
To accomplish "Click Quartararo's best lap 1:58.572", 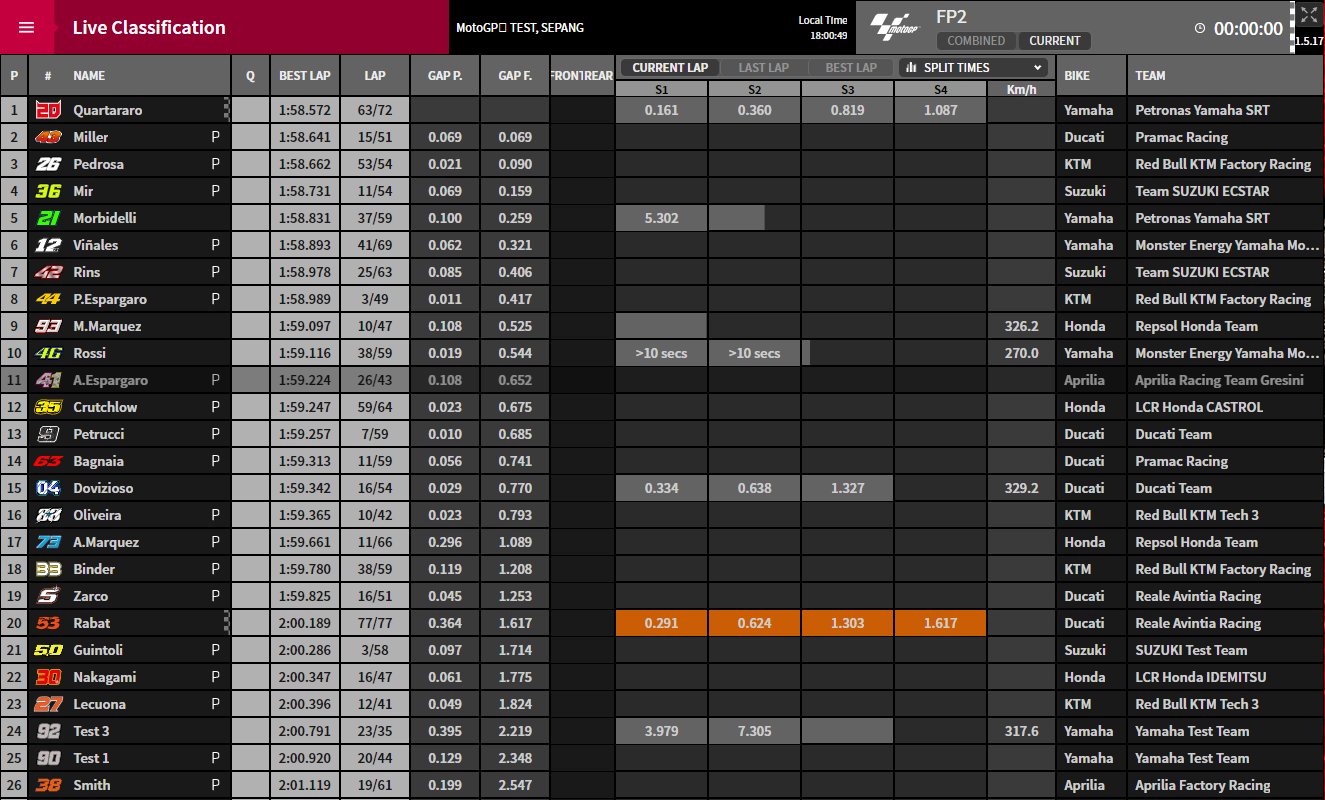I will (x=305, y=110).
